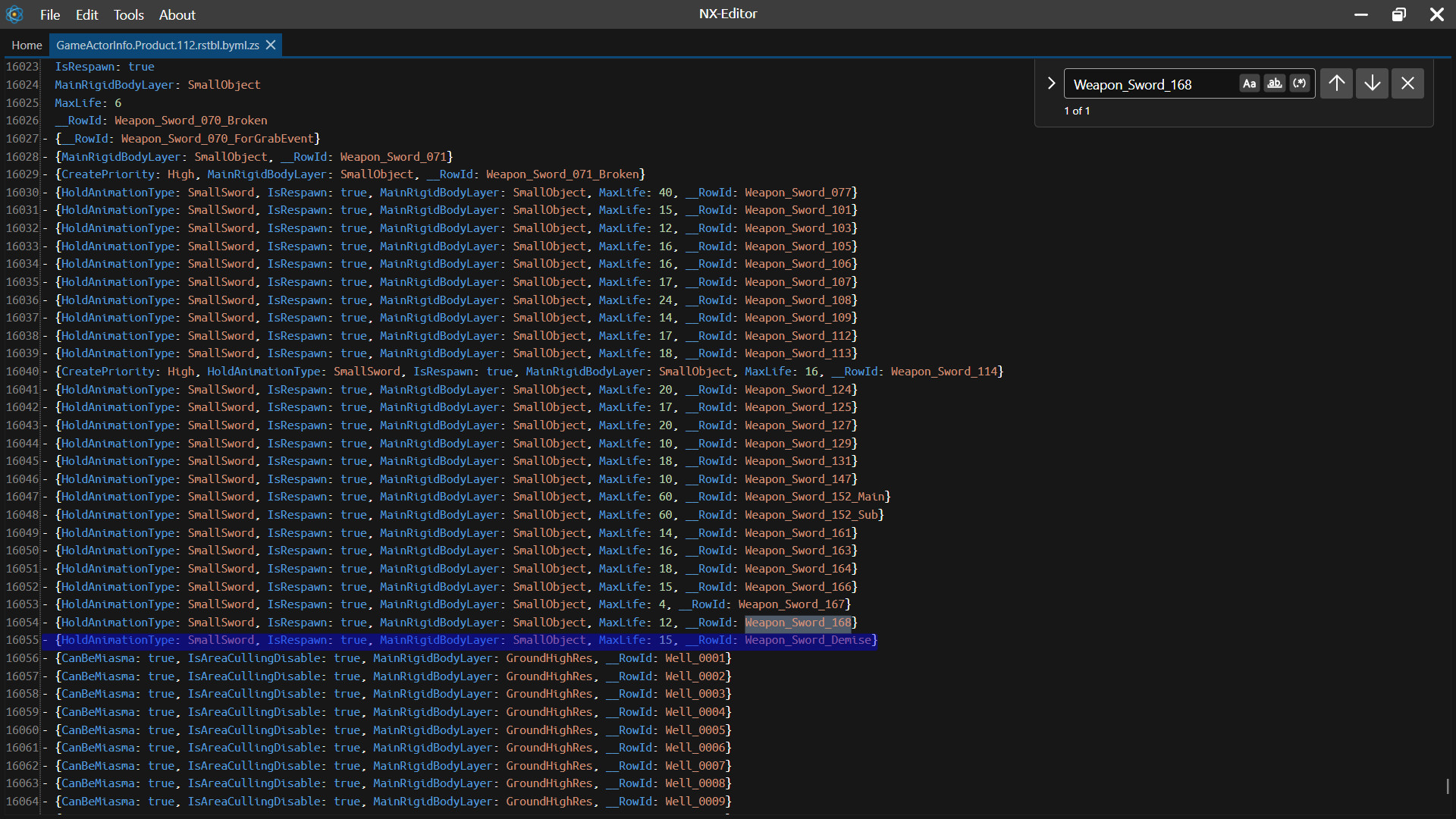The image size is (1456, 819).
Task: Collapse the fold marker on line 16027
Action: point(45,139)
